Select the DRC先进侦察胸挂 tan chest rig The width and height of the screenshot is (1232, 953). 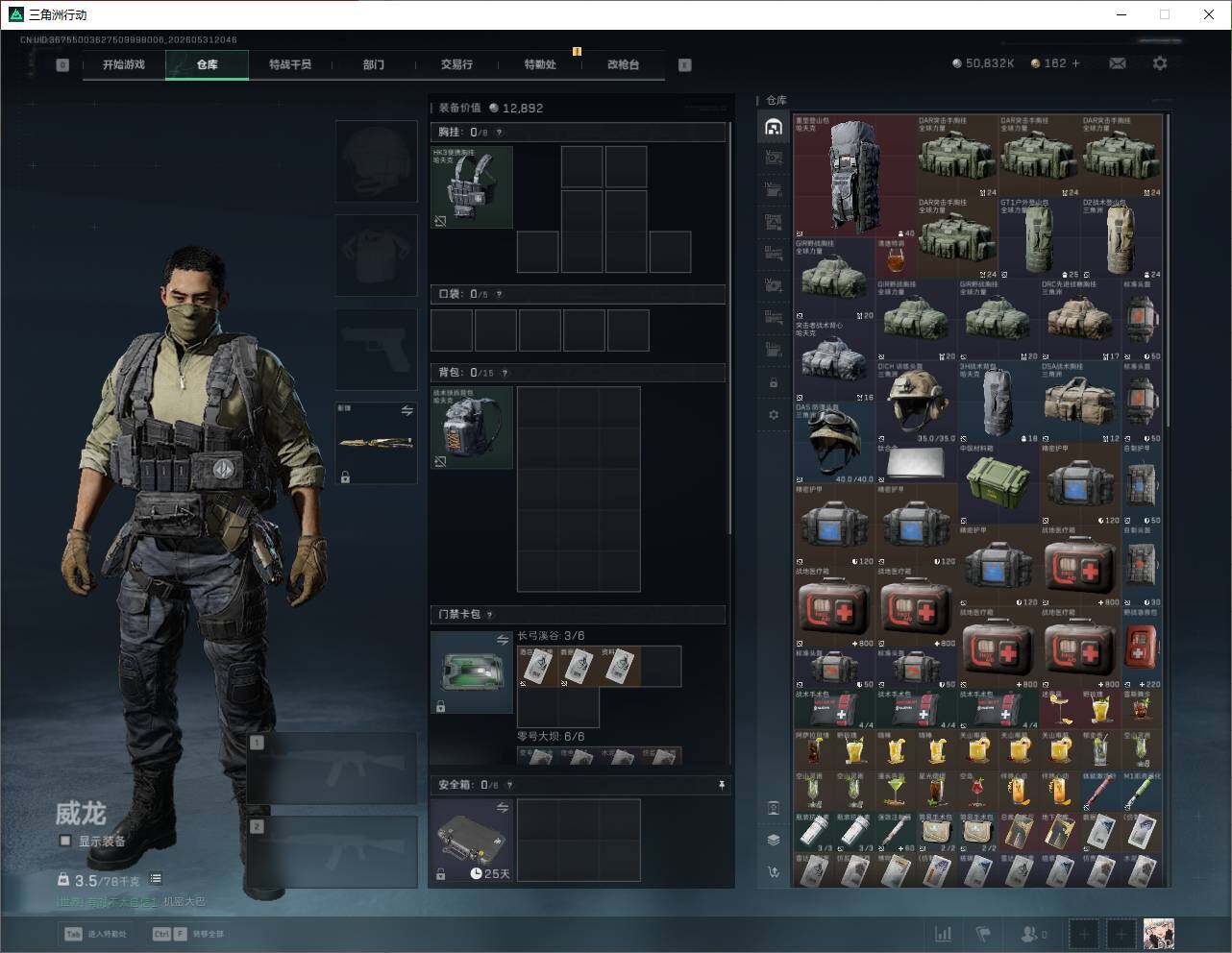point(1081,321)
